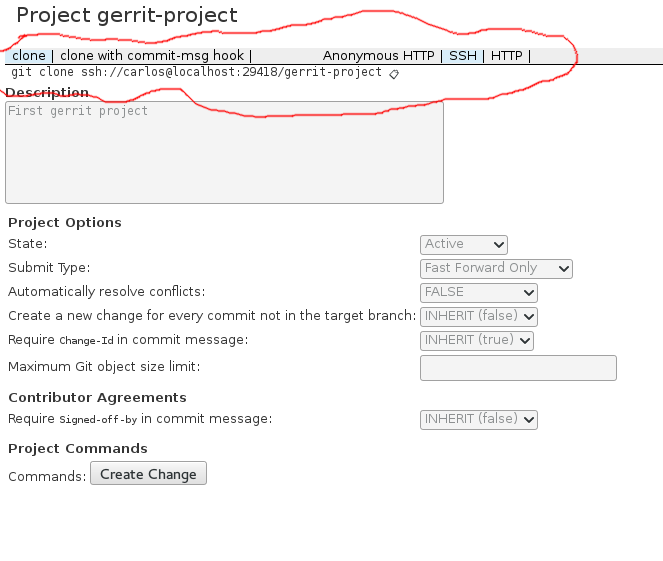Click the Submit Type dropdown chevron arrow
The image size is (663, 561).
tap(563, 269)
